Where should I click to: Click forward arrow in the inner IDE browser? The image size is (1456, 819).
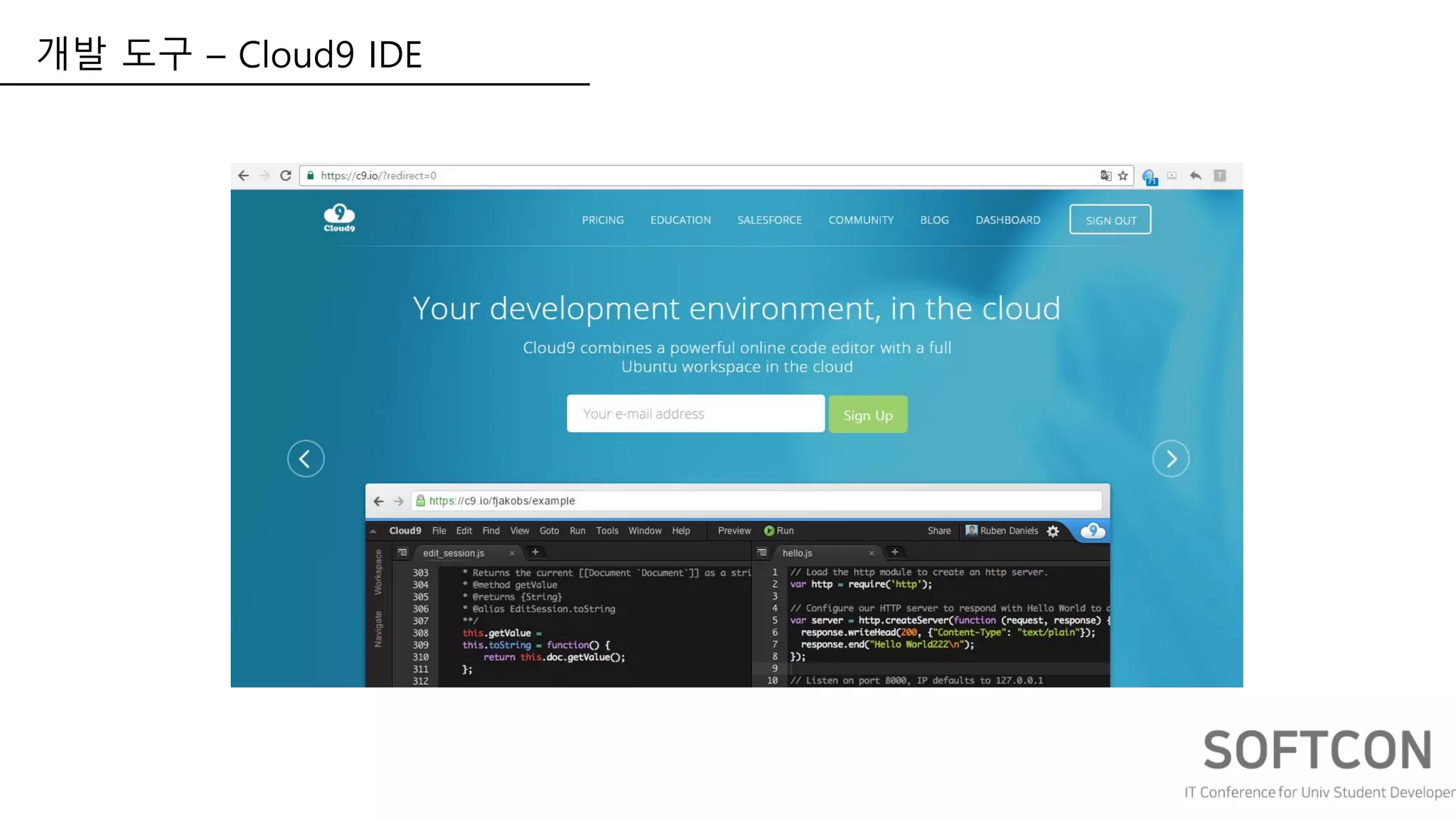[399, 501]
